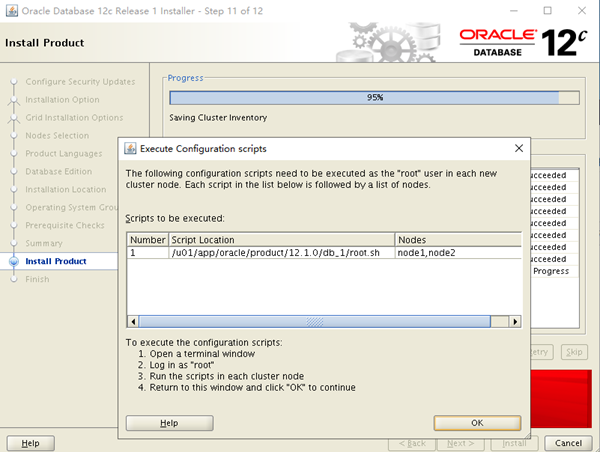
Task: Select Database Edition step
Action: (x=59, y=171)
